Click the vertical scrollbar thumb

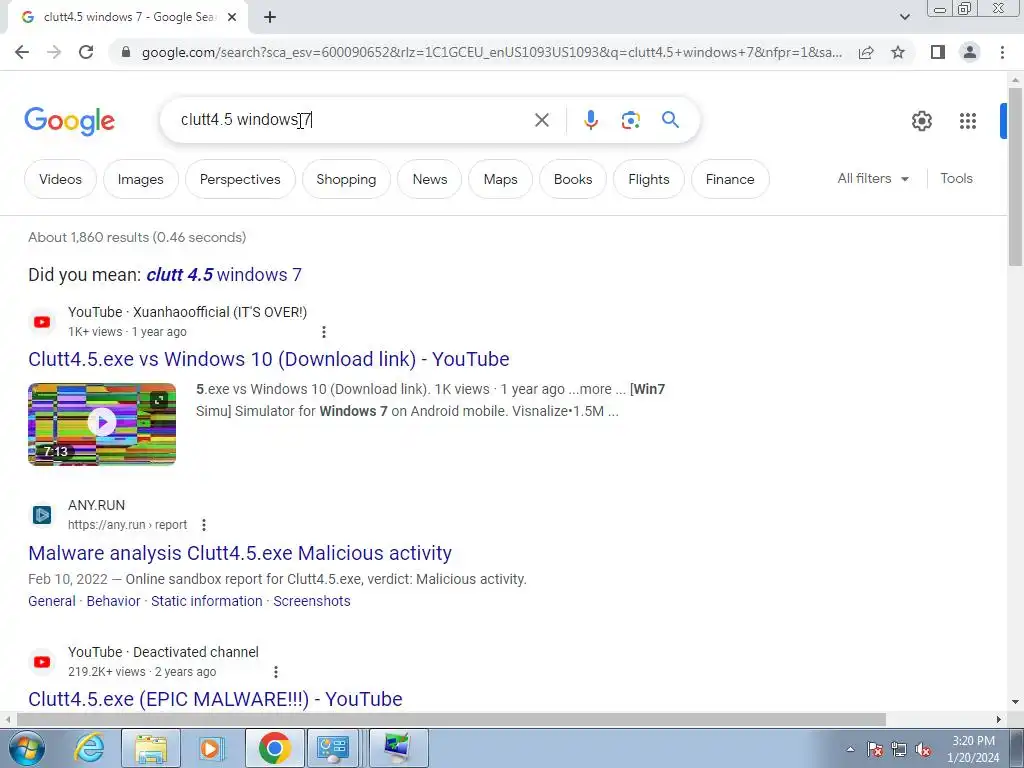tap(1015, 176)
